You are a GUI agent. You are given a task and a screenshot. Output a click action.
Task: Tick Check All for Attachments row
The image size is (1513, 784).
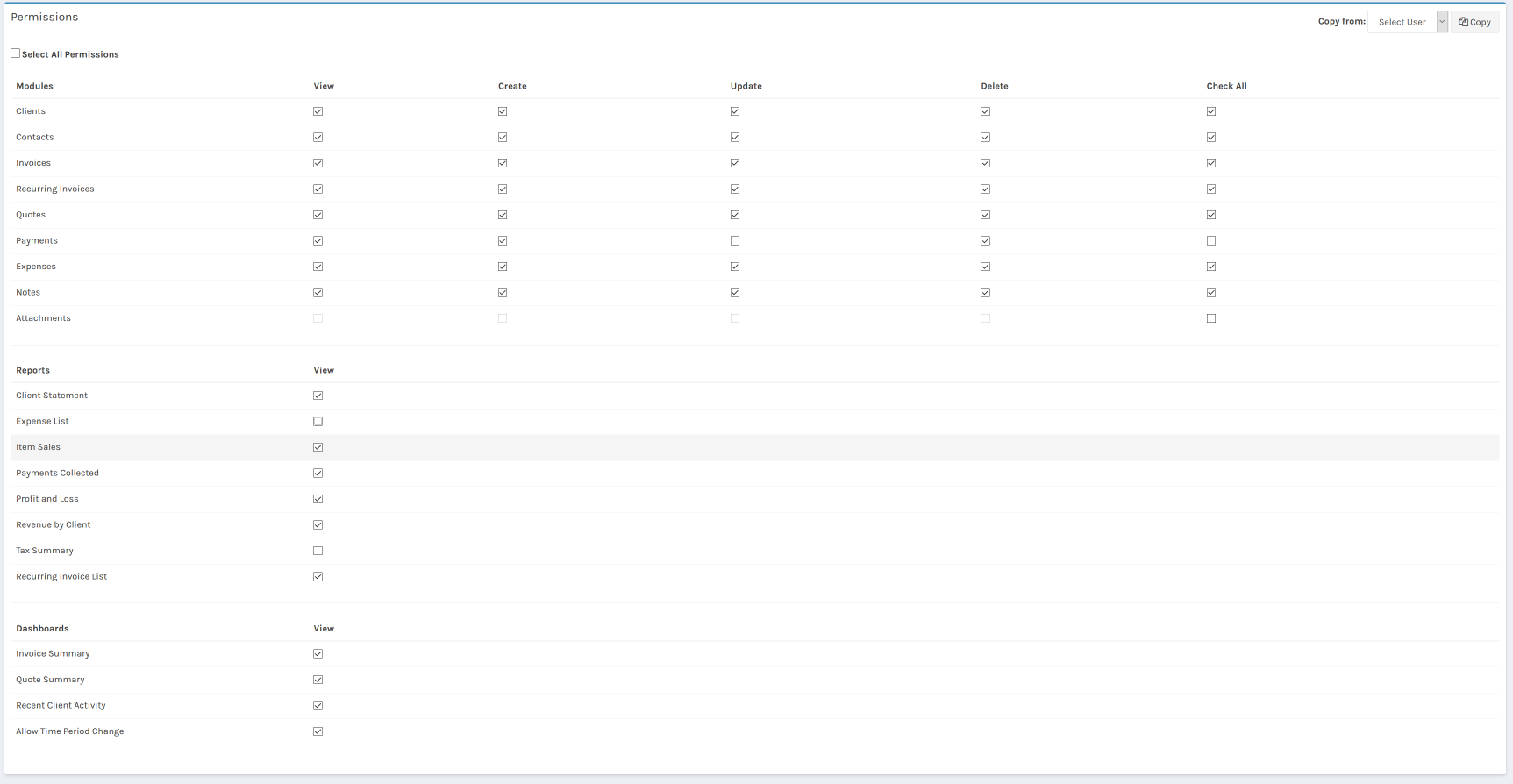click(1211, 318)
